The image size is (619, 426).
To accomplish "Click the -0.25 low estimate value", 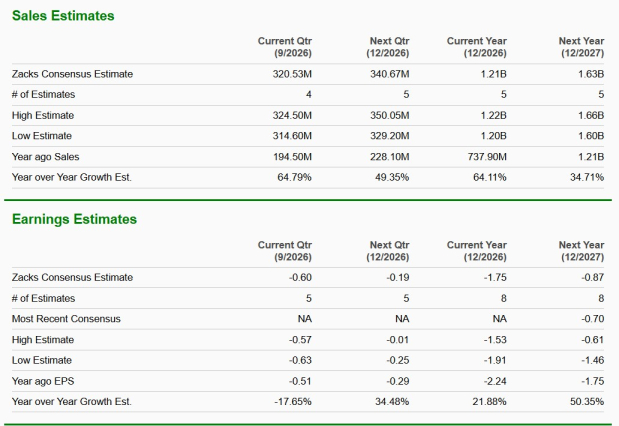I will (398, 360).
